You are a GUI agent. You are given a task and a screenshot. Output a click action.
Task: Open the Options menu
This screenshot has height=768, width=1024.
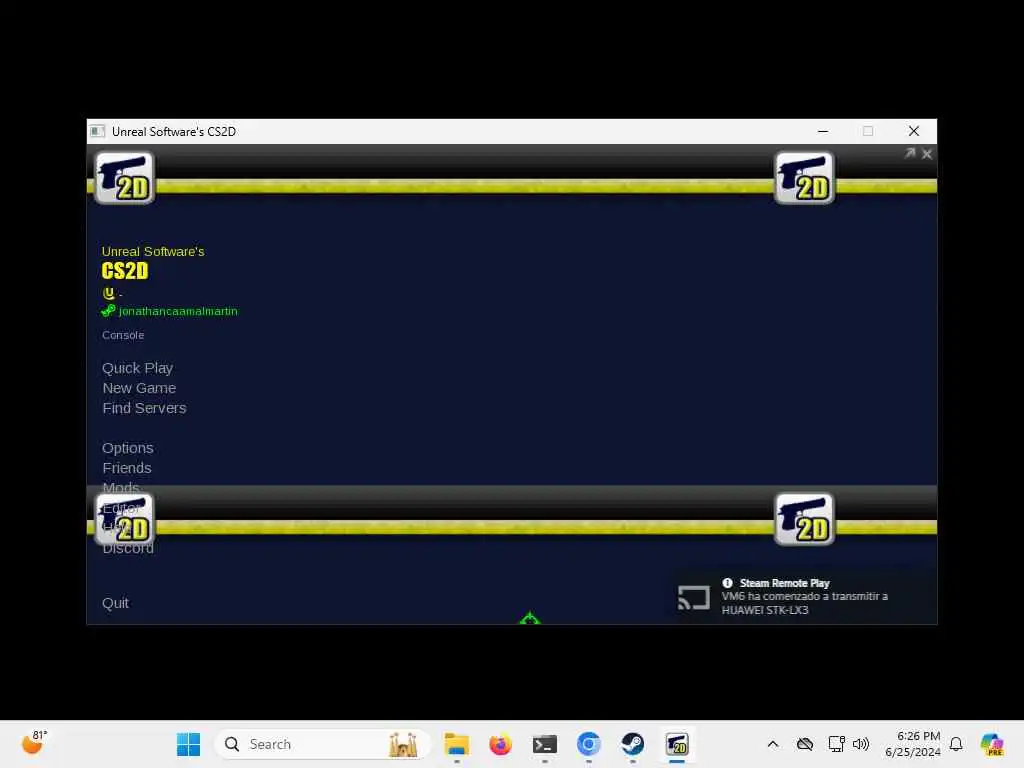[128, 448]
